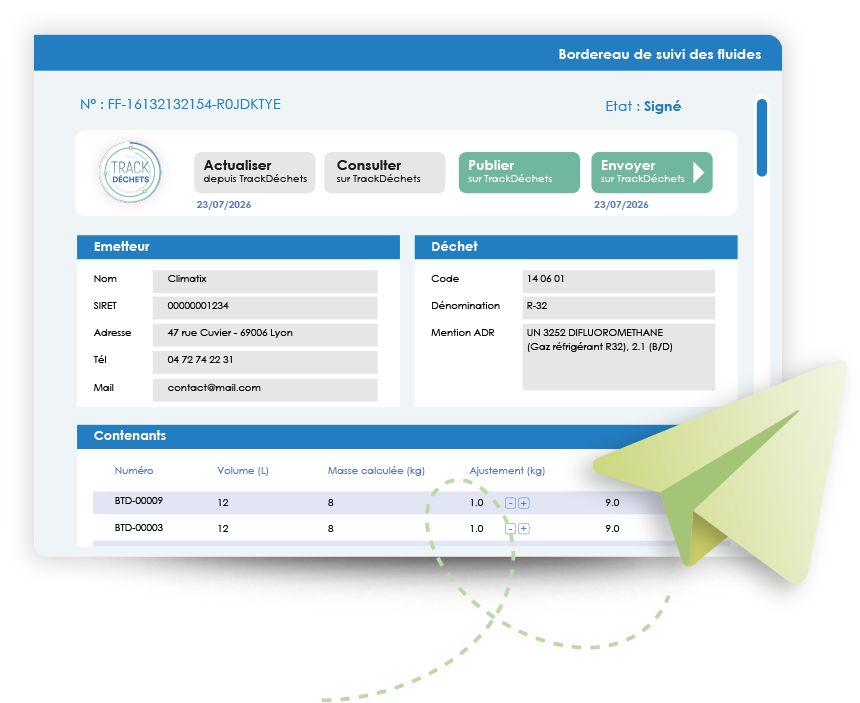
Task: Increase adjustment for container BTD-00009
Action: [524, 503]
